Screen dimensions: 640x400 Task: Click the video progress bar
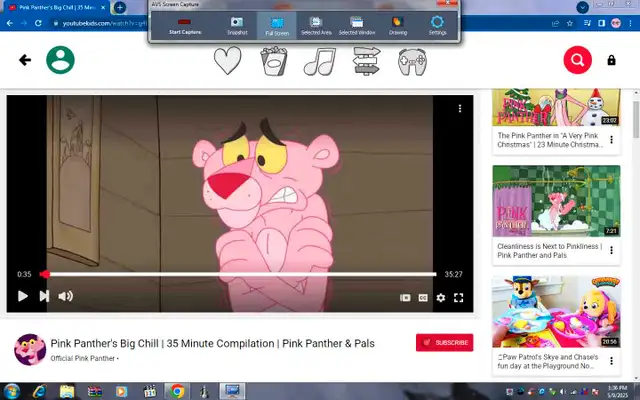pos(238,274)
